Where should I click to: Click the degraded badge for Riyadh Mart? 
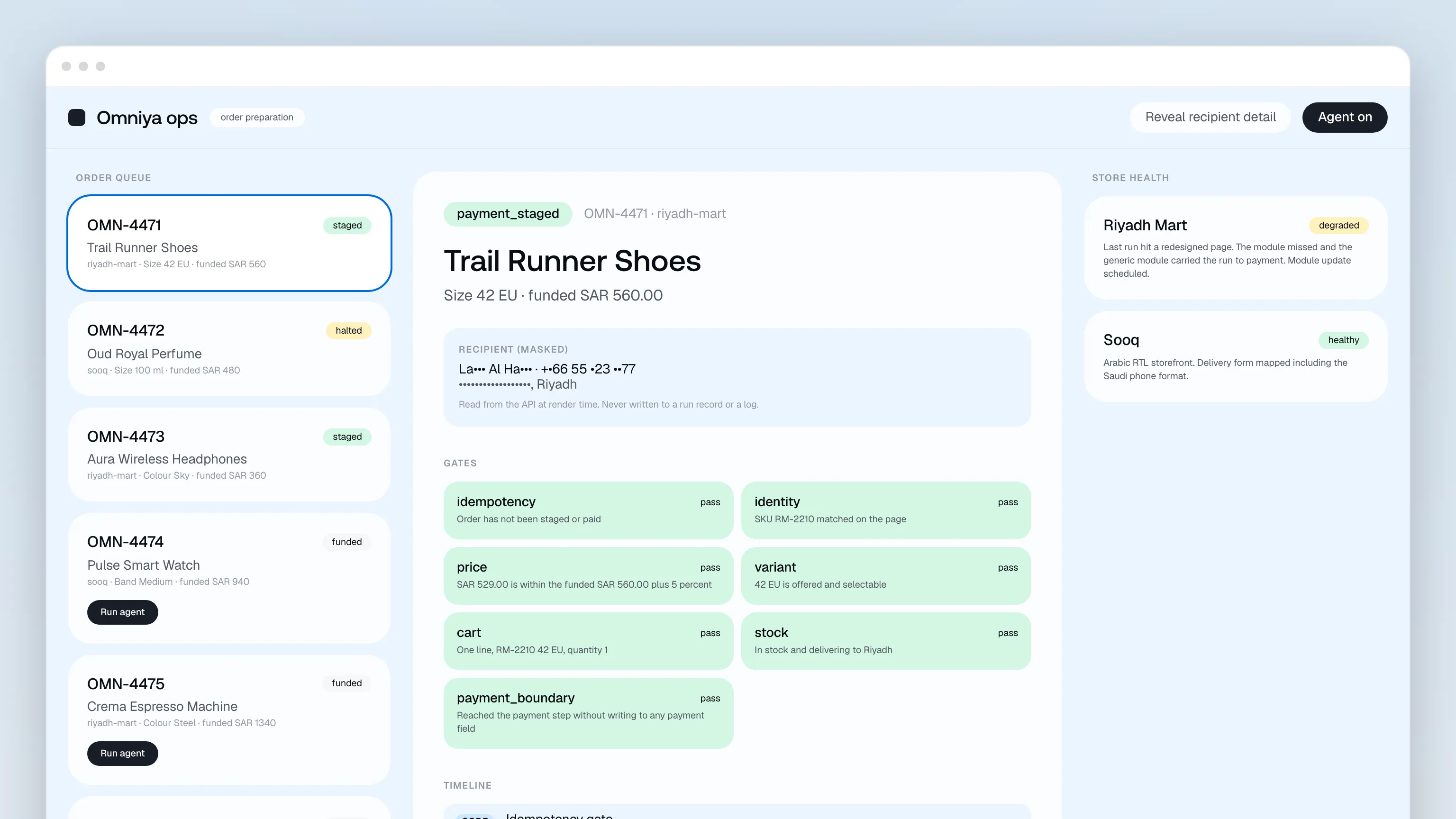1338,226
